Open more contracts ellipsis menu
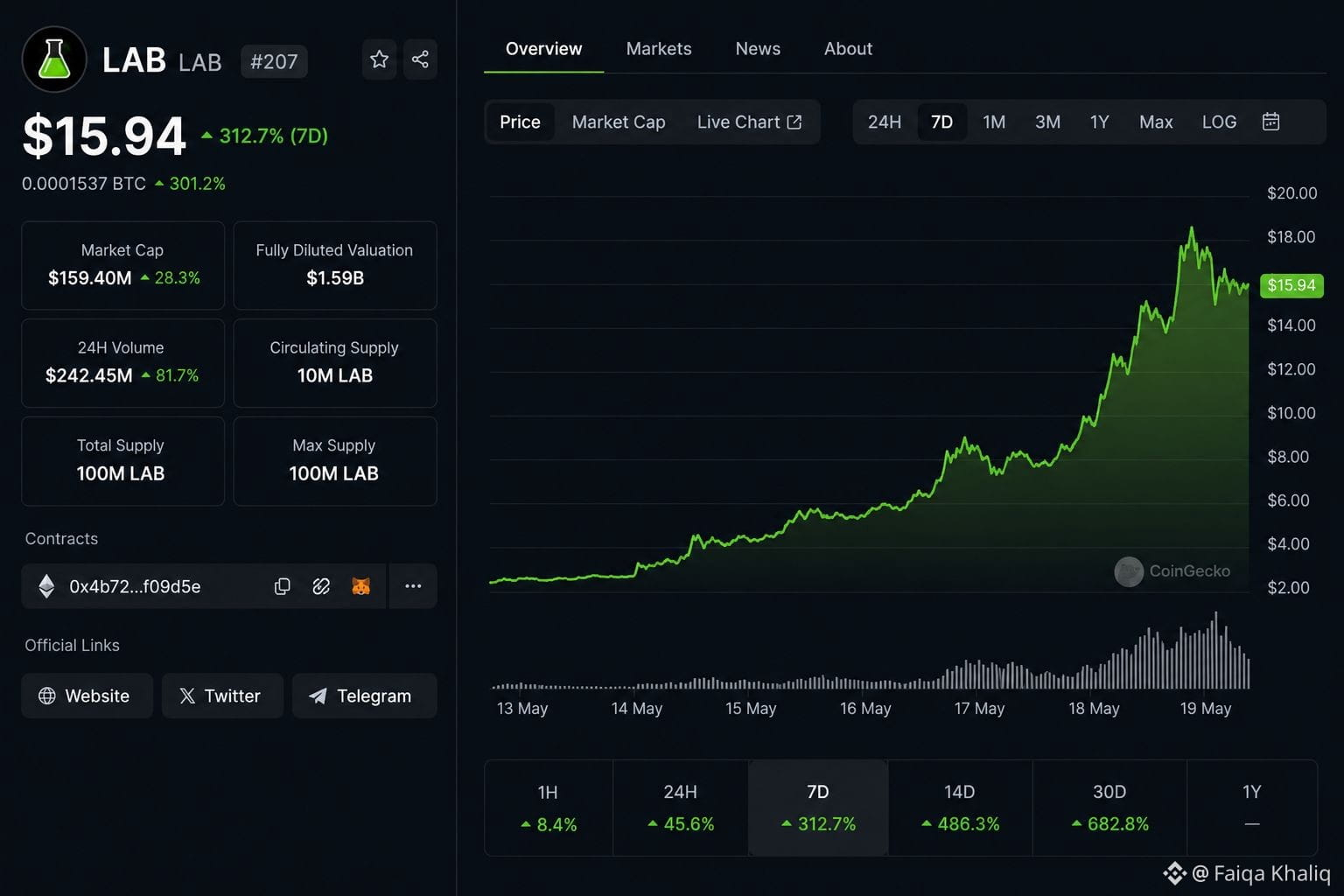 [x=413, y=586]
